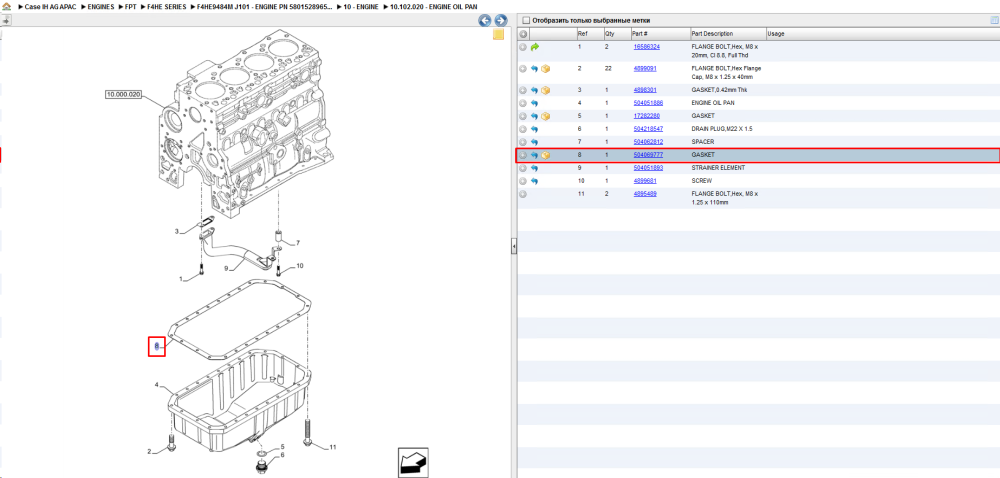Click package box icon on part 17282280 row
The width and height of the screenshot is (1000, 478).
pyautogui.click(x=545, y=116)
